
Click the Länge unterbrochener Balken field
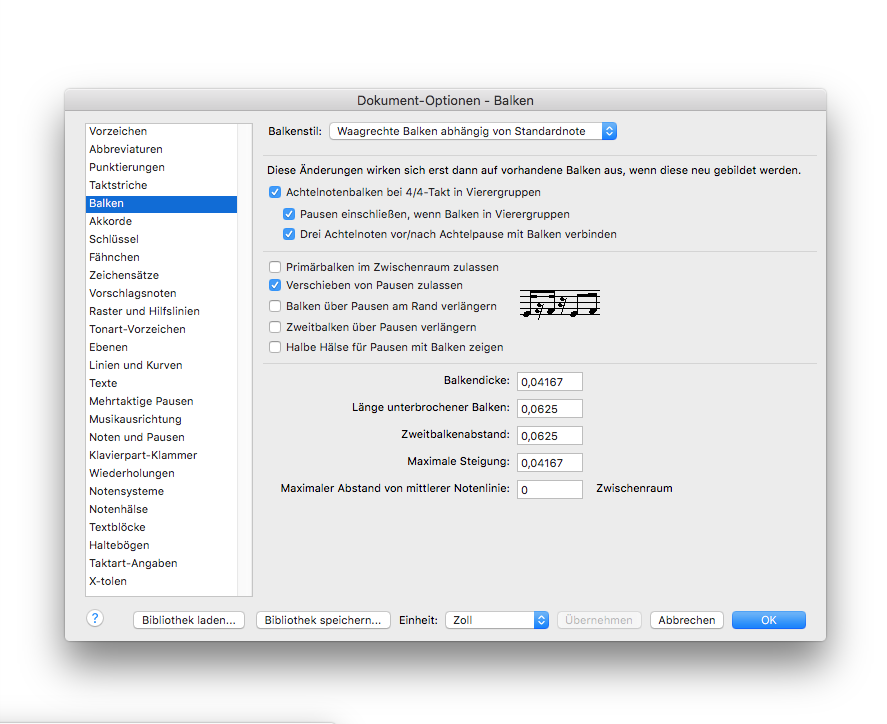tap(550, 409)
